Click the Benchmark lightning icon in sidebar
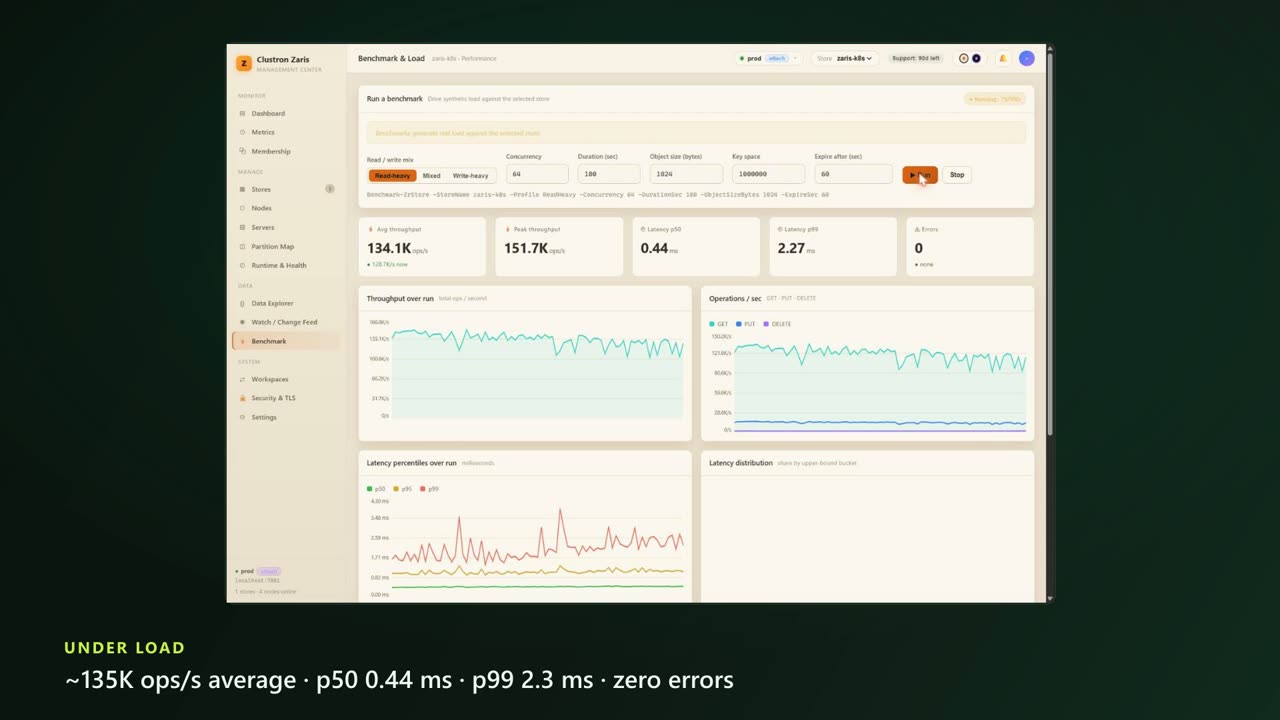Viewport: 1280px width, 720px height. [x=242, y=341]
